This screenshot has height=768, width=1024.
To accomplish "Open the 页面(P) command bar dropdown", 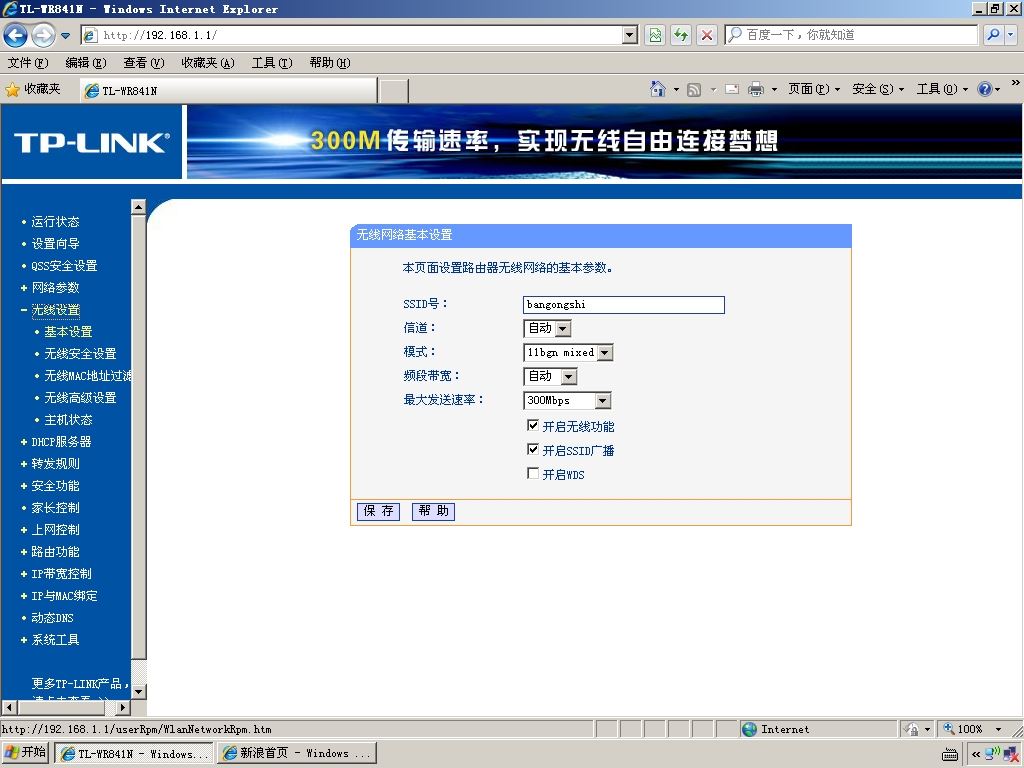I will [814, 89].
